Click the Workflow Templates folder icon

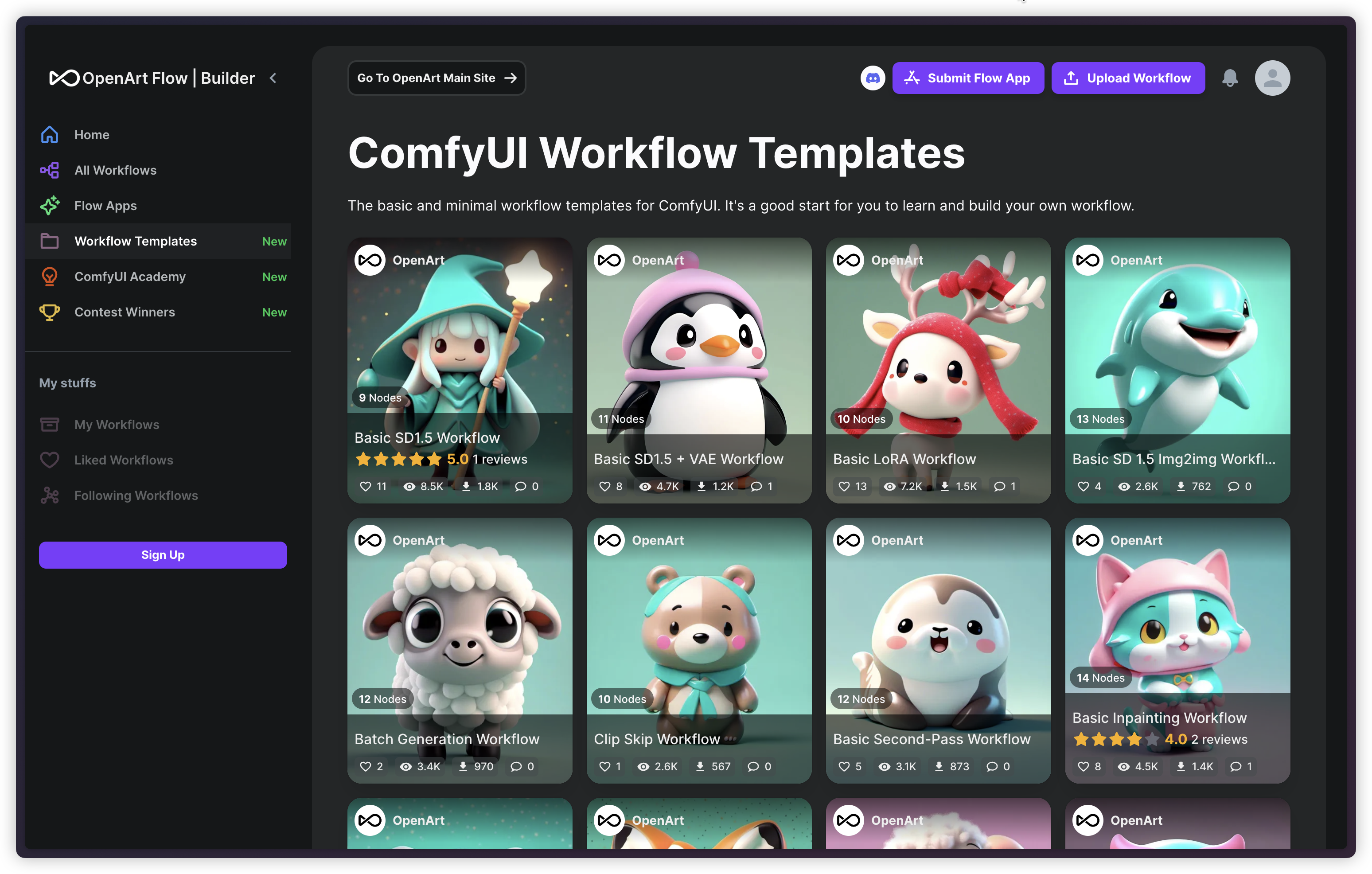[50, 241]
